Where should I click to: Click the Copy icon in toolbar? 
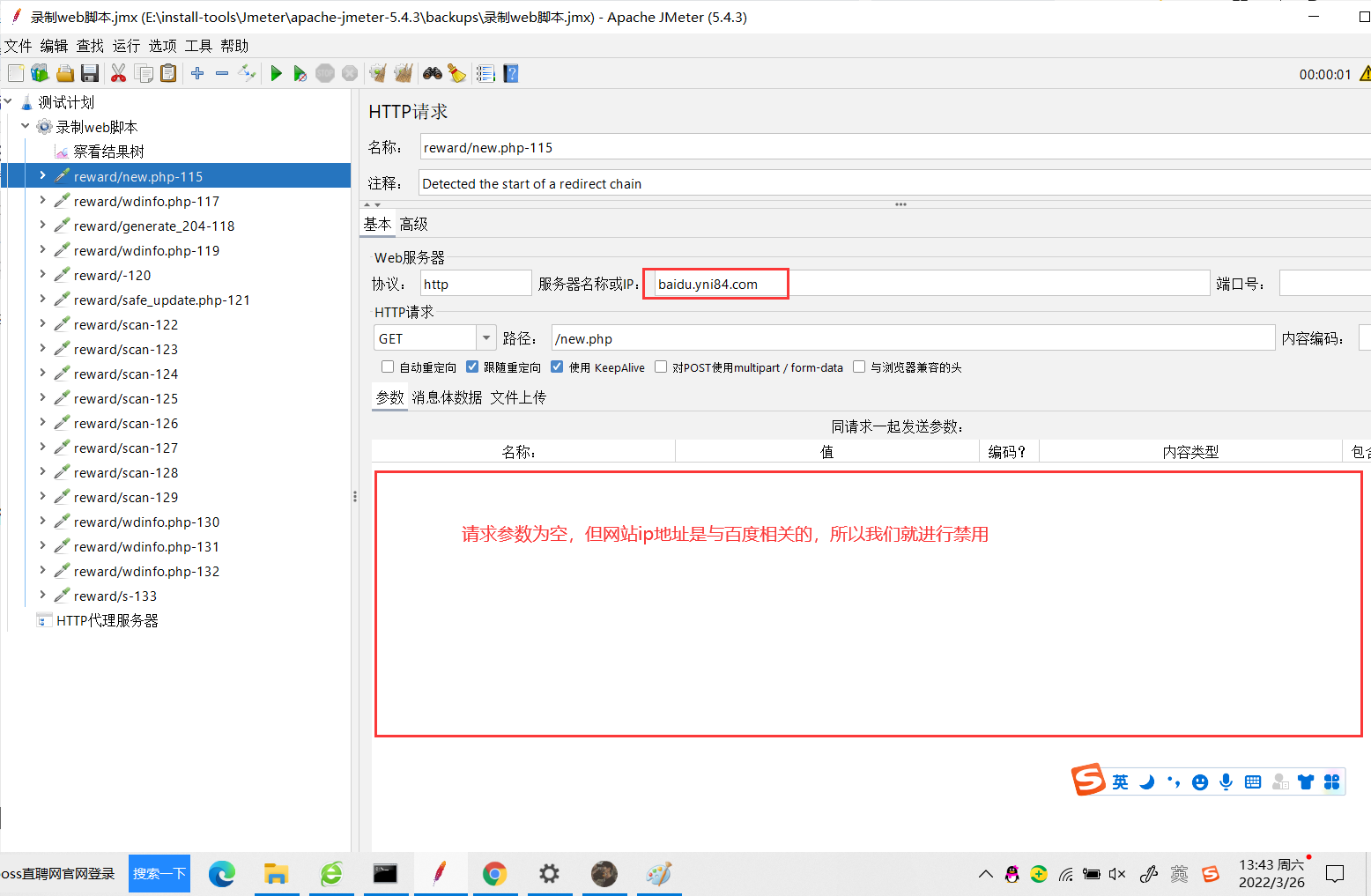click(x=144, y=73)
